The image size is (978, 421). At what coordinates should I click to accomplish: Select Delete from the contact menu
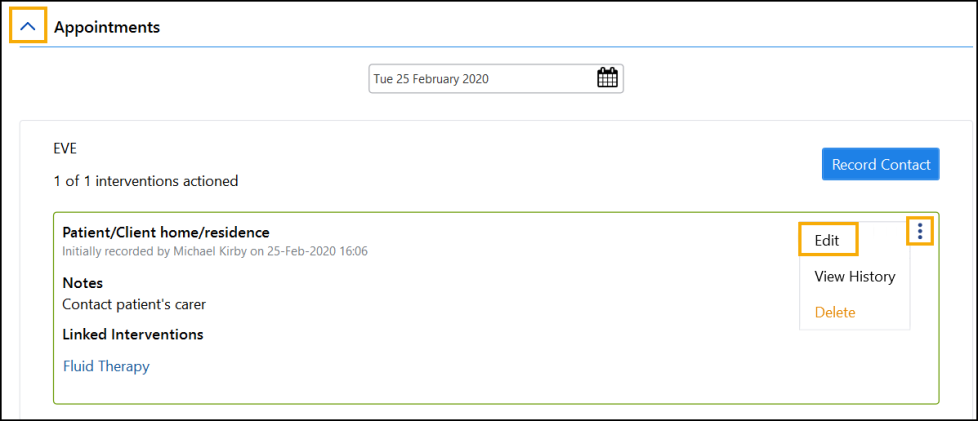coord(835,312)
